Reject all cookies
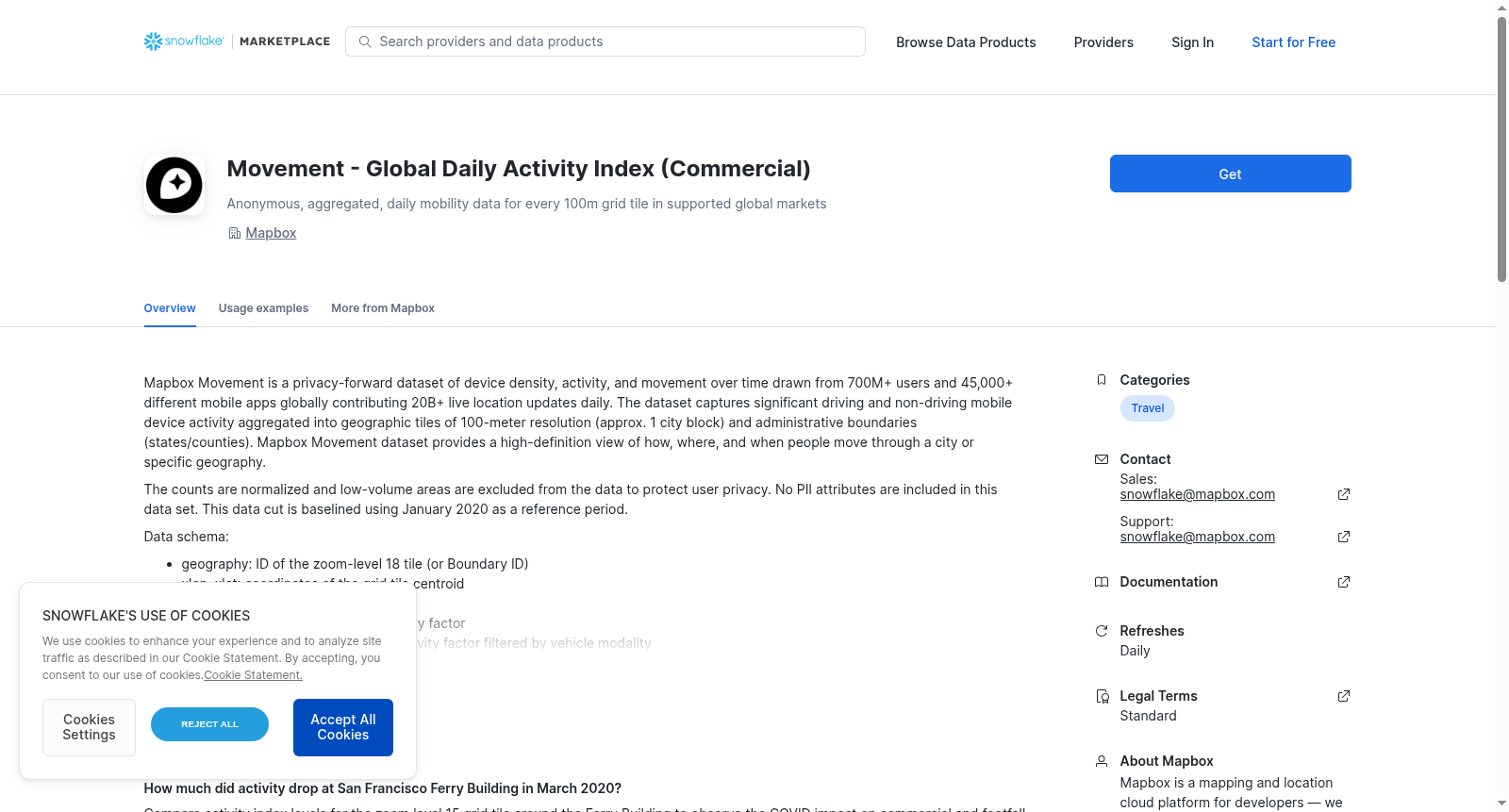The height and width of the screenshot is (812, 1509). (x=209, y=724)
